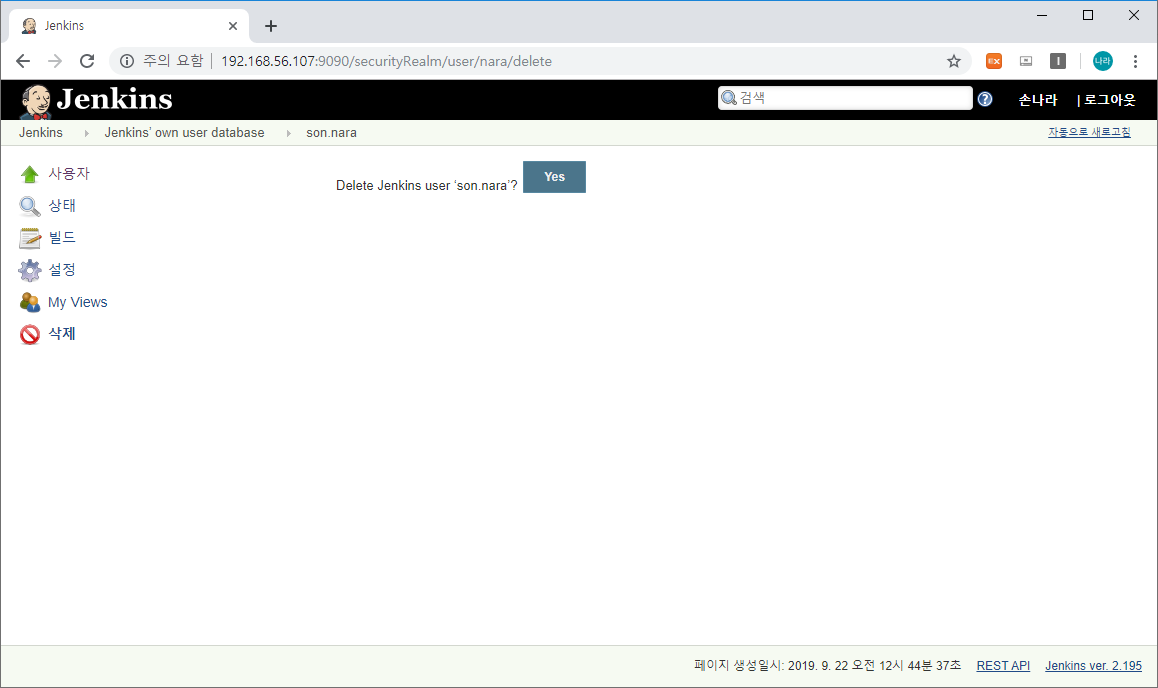Screen dimensions: 1158x688
Task: Click the notepad 빌드 icon
Action: coord(30,238)
